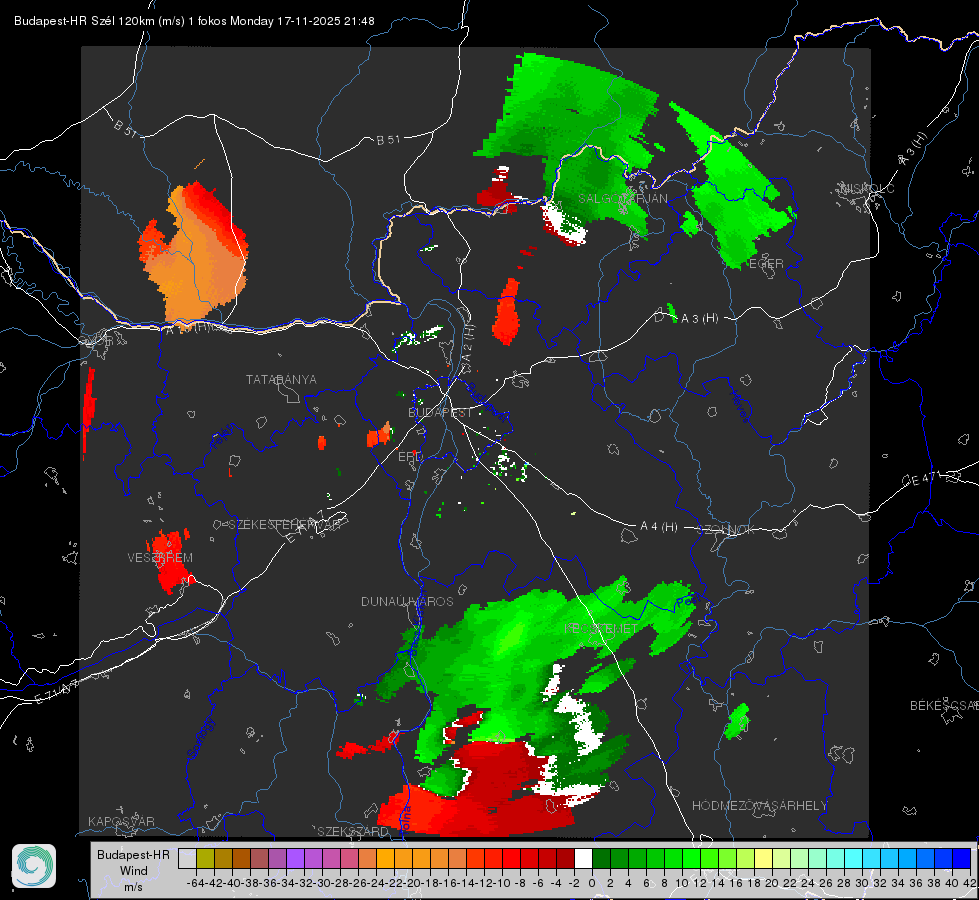The width and height of the screenshot is (979, 900).
Task: Click the BUDAPEST city label
Action: coord(441,412)
